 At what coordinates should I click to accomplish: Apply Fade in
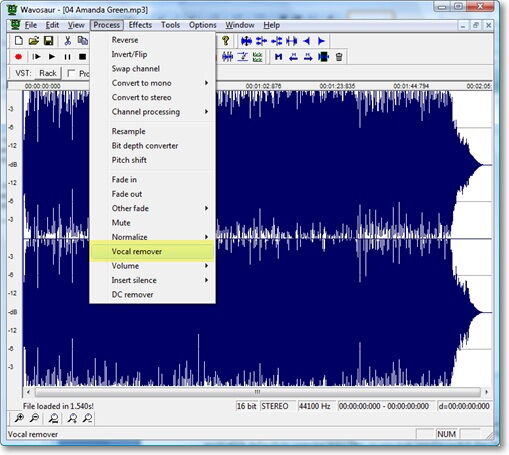[x=153, y=180]
